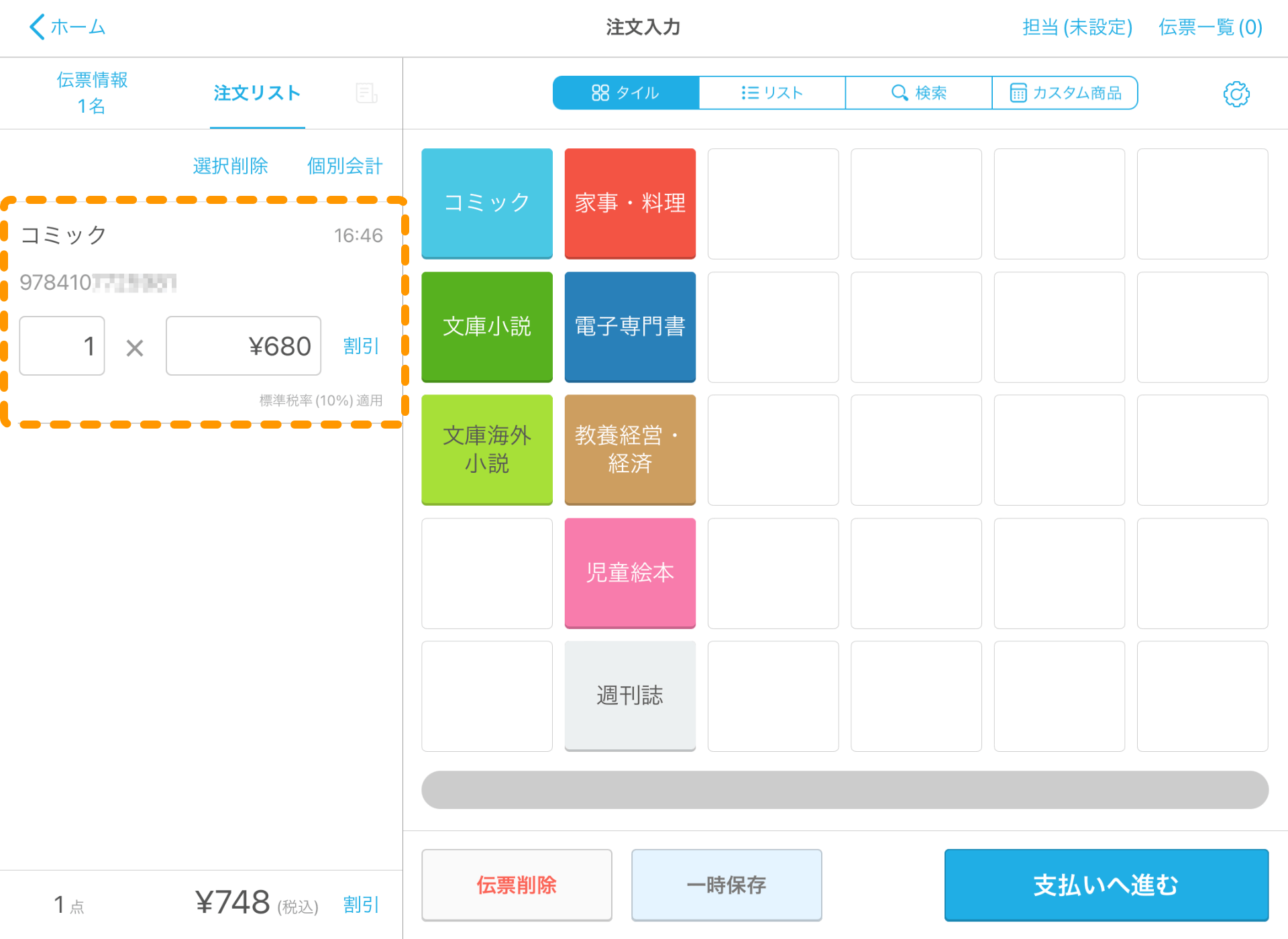Edit price field showing ¥680
1288x939 pixels.
[x=244, y=346]
